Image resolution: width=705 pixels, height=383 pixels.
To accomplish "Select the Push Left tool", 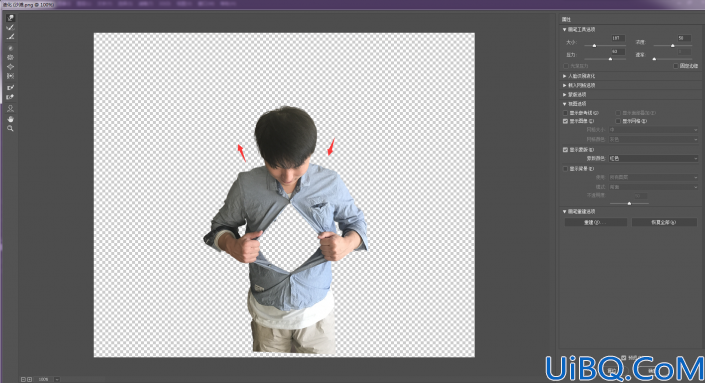I will (10, 76).
